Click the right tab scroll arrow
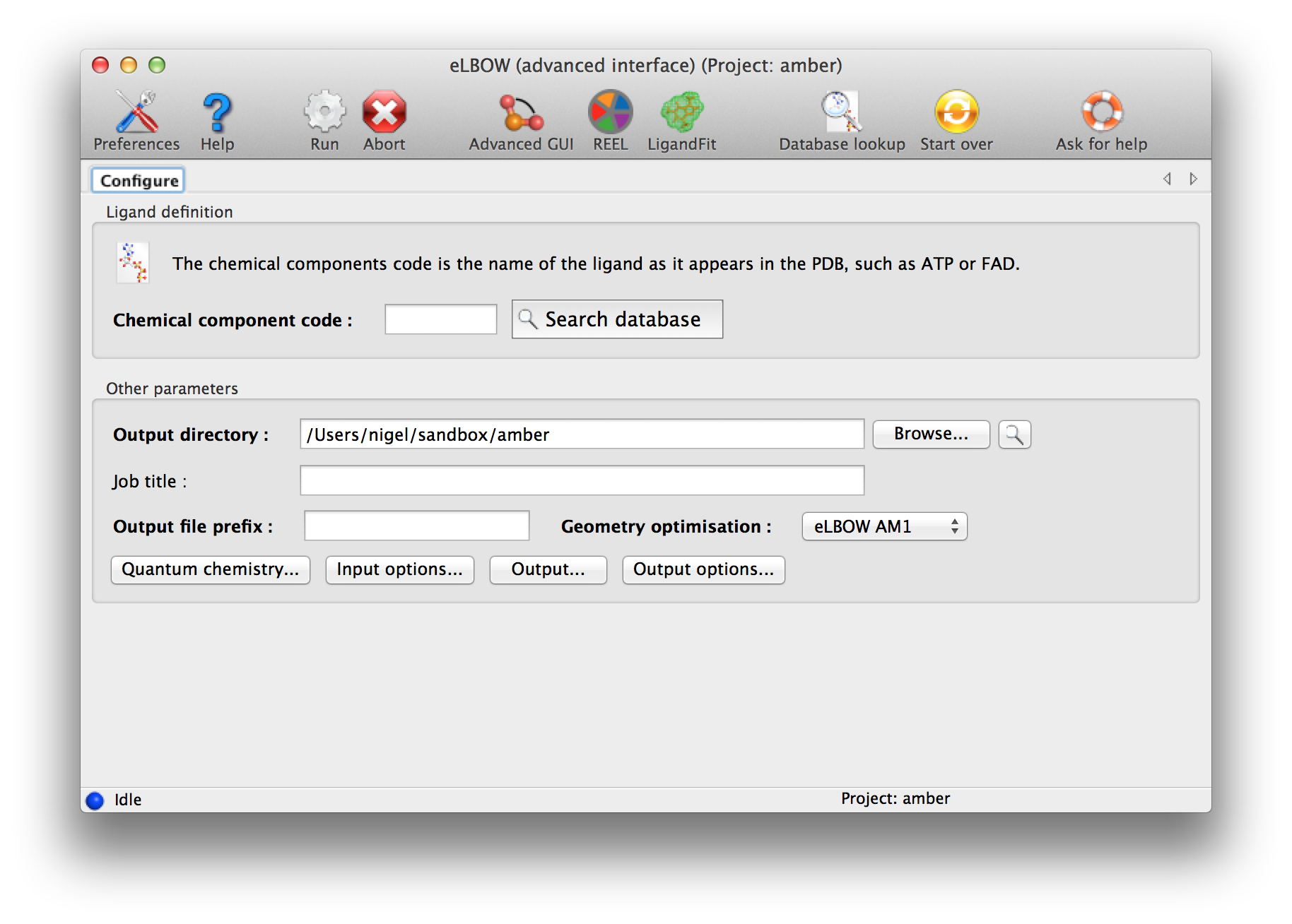This screenshot has width=1292, height=924. click(1193, 179)
